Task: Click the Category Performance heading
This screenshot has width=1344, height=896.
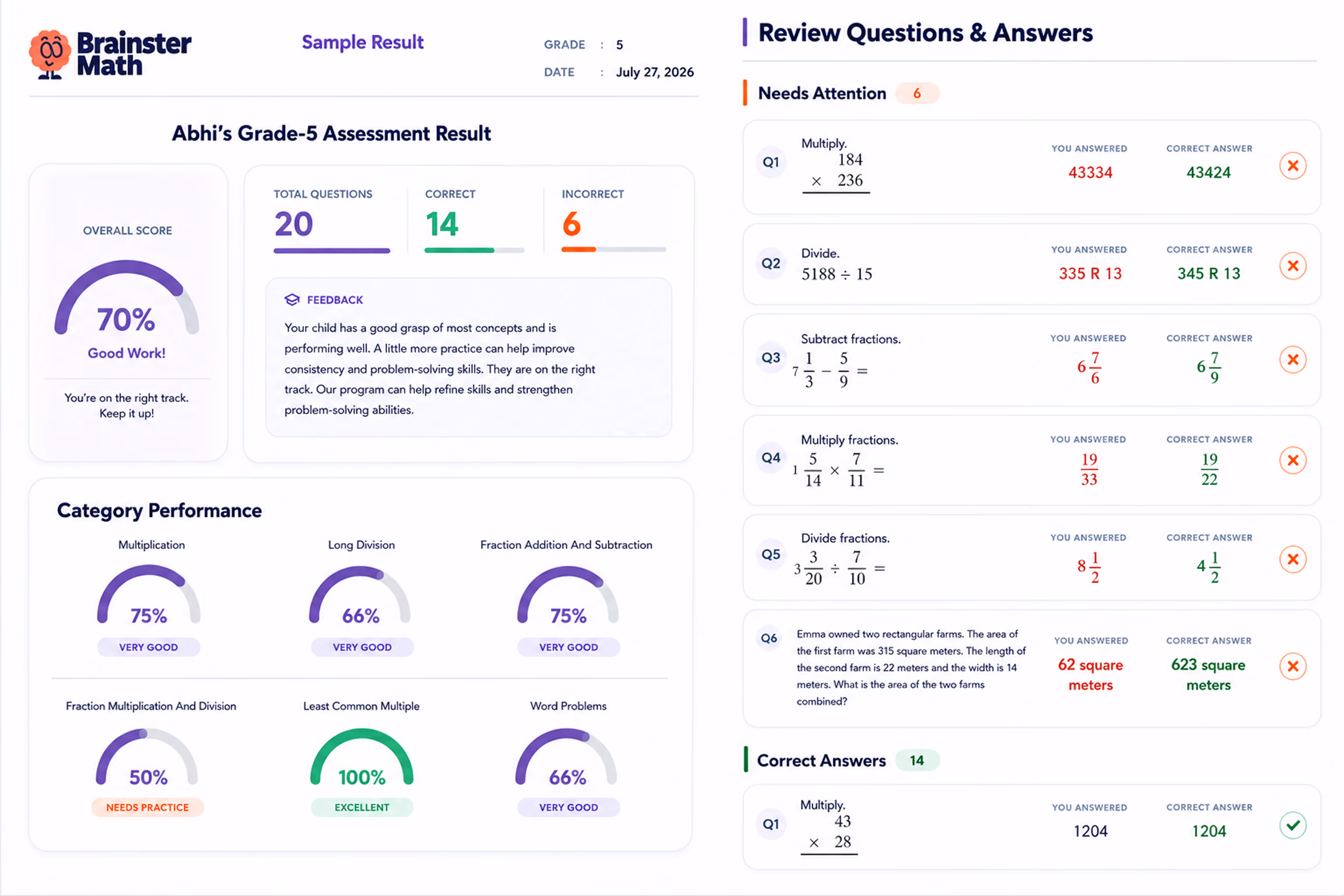Action: tap(159, 510)
